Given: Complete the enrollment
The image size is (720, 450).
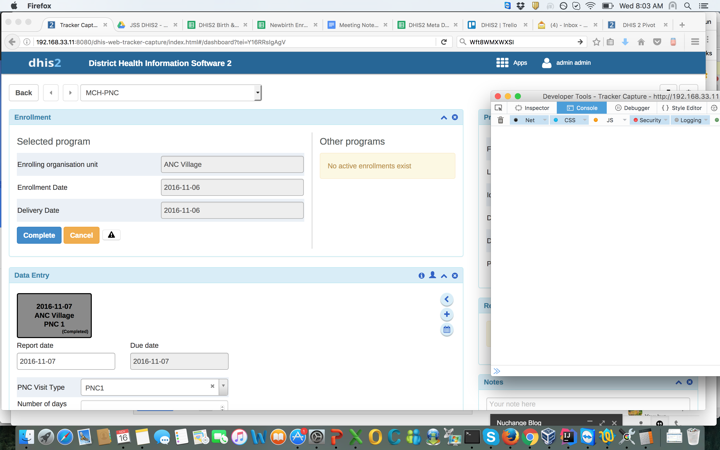Looking at the screenshot, I should coord(39,235).
